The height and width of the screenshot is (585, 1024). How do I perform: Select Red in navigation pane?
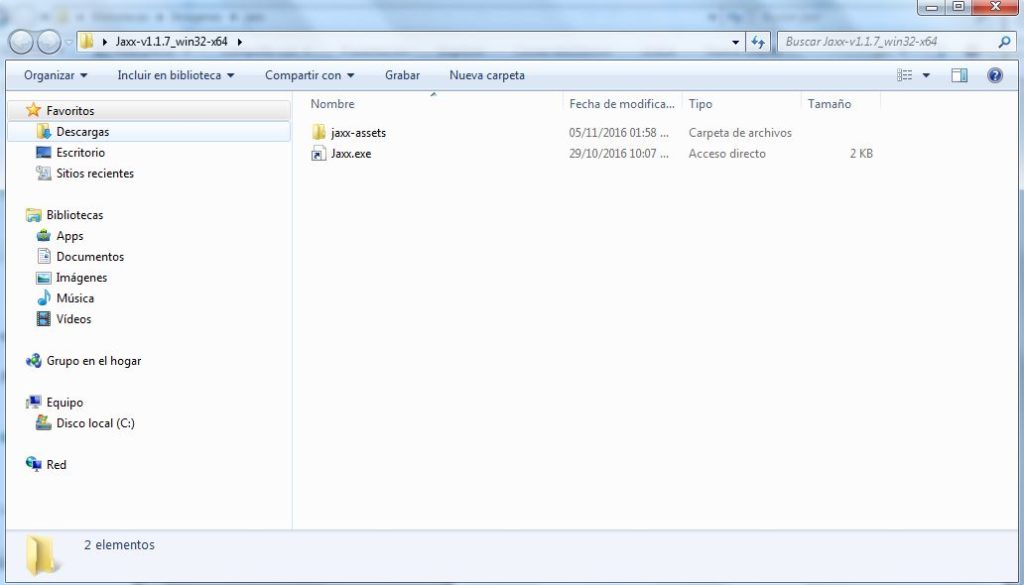pyautogui.click(x=56, y=465)
